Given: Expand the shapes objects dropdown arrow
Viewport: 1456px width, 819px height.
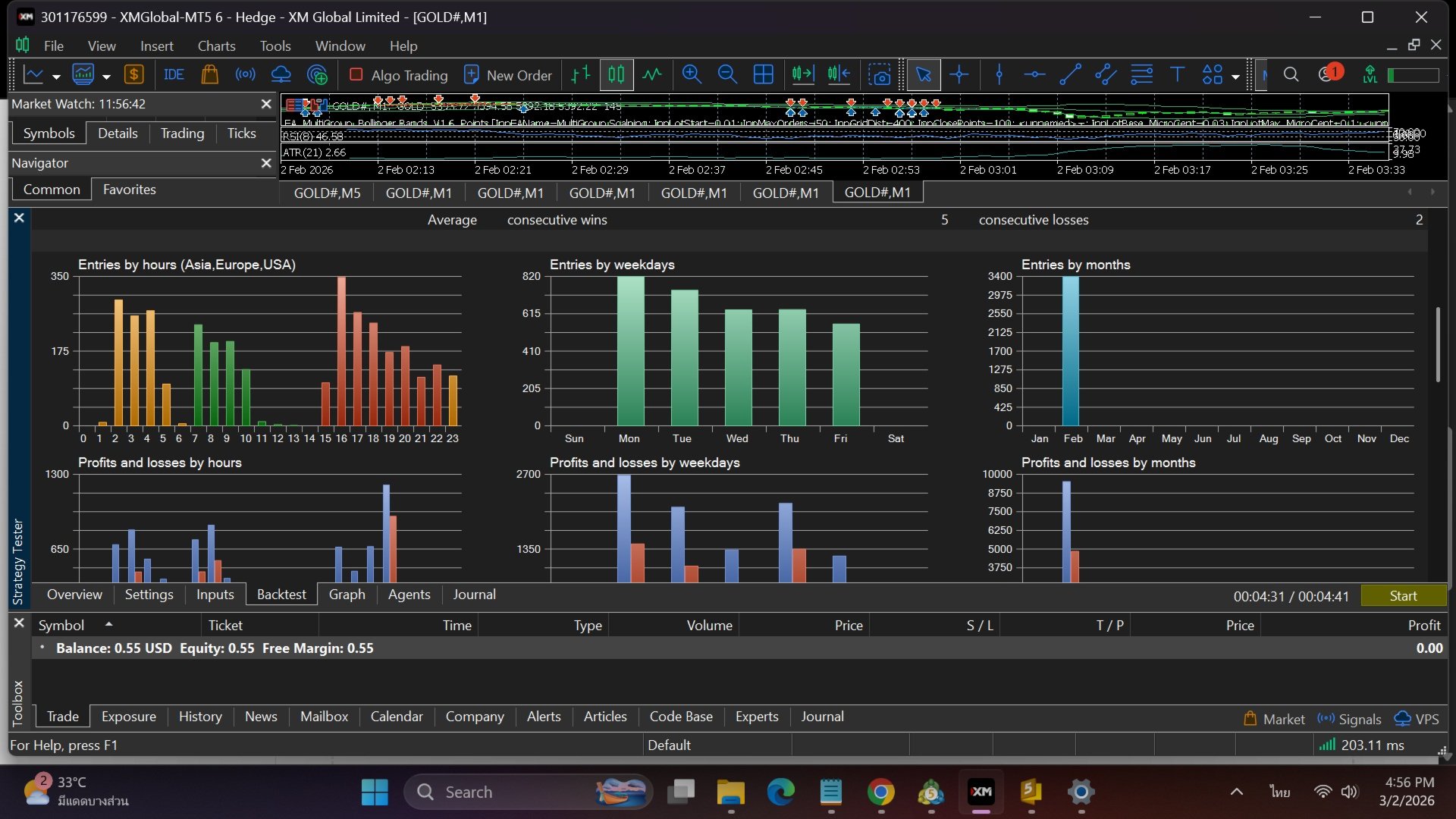Looking at the screenshot, I should (1235, 77).
